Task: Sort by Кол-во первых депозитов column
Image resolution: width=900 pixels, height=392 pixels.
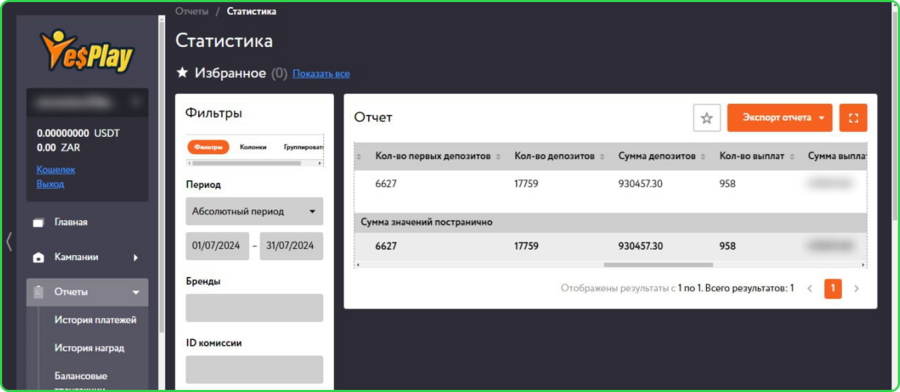Action: pos(498,156)
